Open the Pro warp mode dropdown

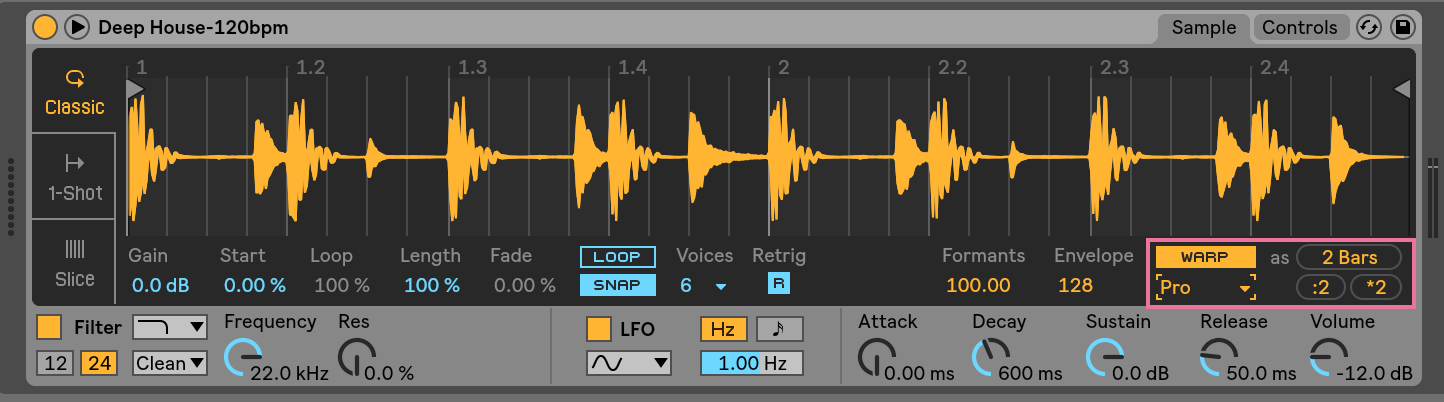pos(1205,289)
